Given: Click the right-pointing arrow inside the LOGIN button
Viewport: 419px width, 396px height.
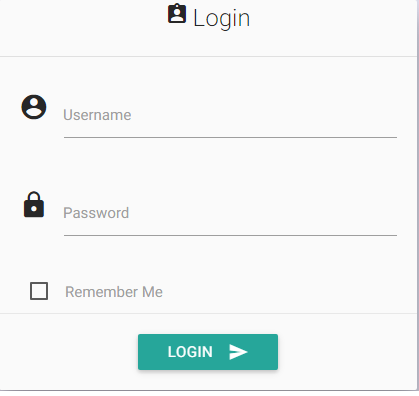Looking at the screenshot, I should click(x=238, y=352).
